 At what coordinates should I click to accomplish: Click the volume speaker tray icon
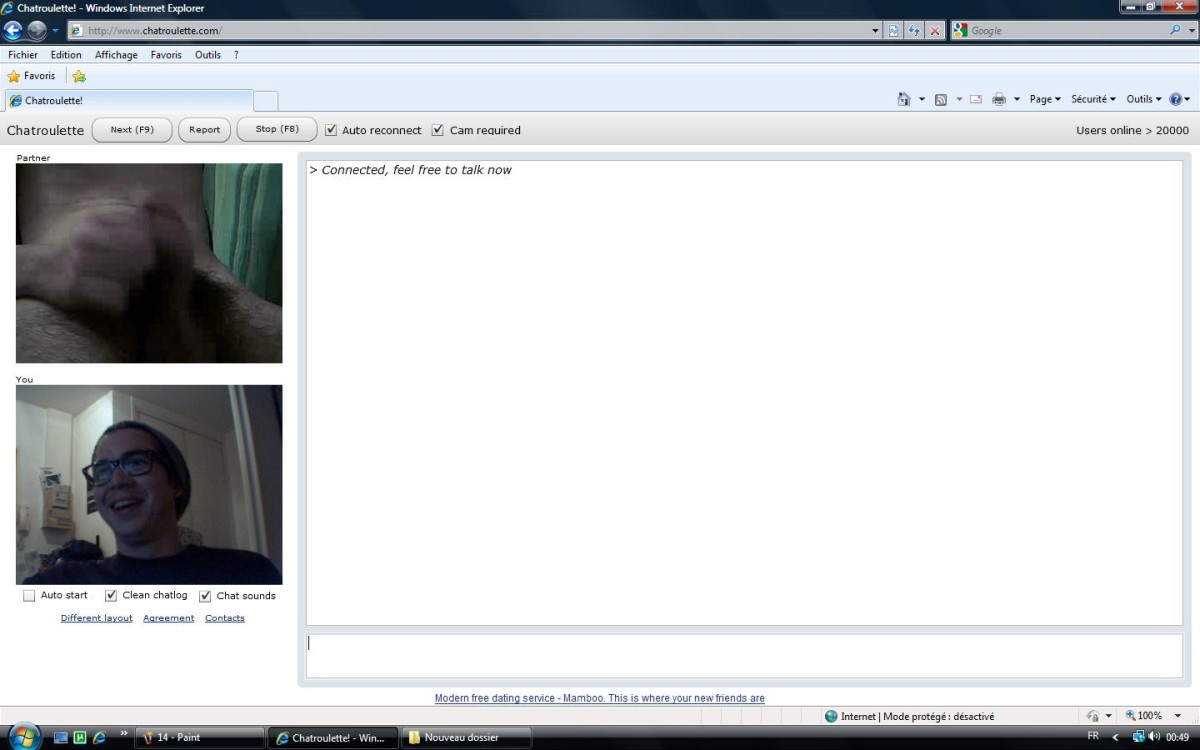(x=1155, y=737)
